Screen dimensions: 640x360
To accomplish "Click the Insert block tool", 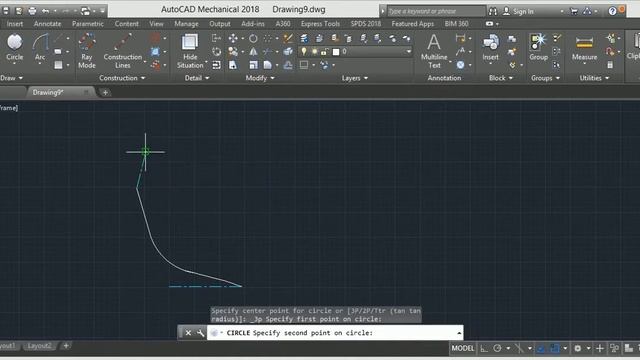I will (x=490, y=48).
